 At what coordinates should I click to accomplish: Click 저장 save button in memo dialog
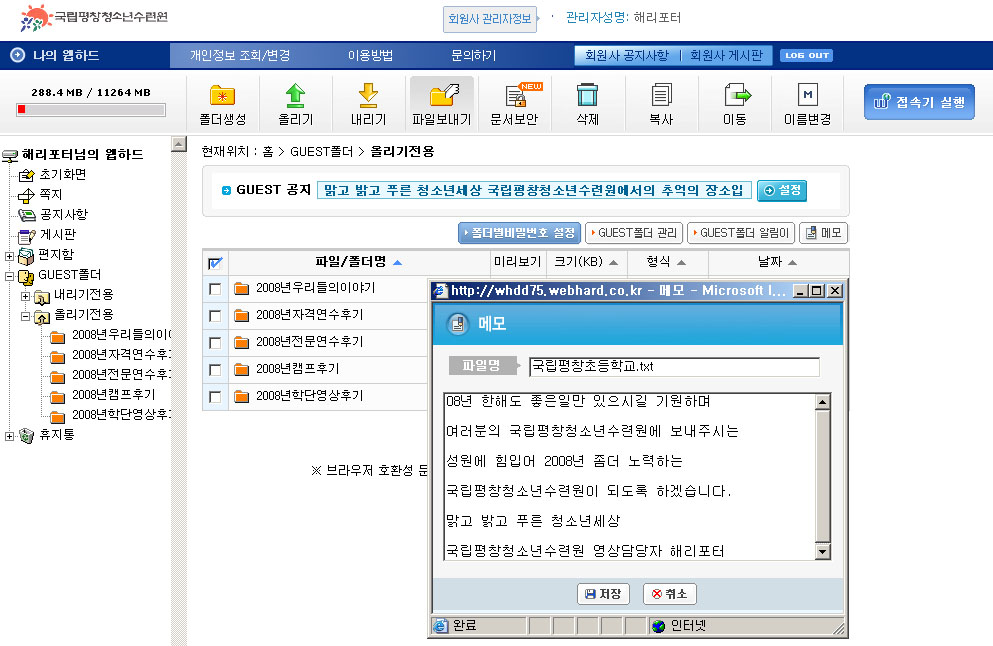[x=604, y=594]
